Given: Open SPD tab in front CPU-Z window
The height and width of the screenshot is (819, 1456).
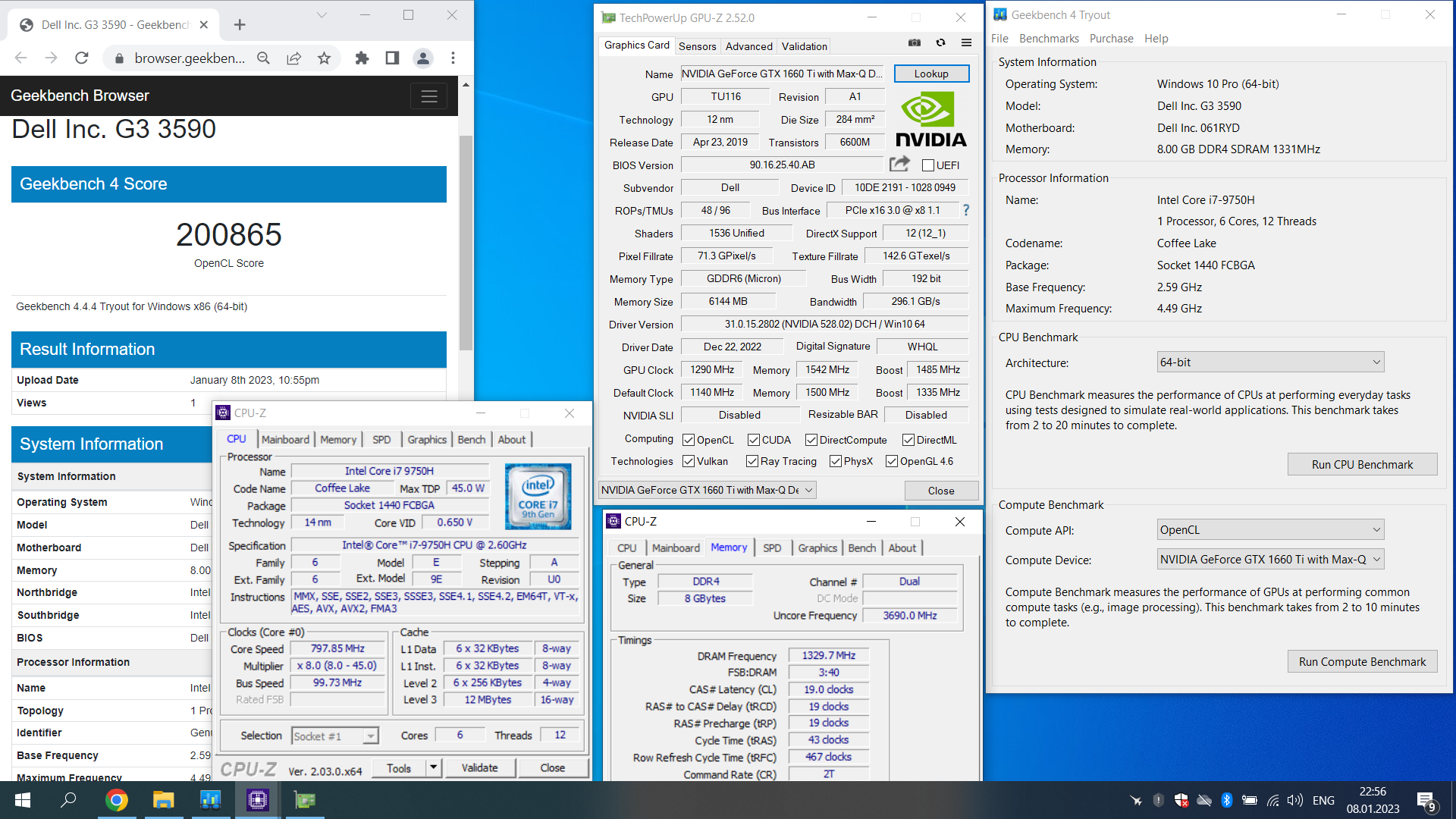Looking at the screenshot, I should point(772,548).
